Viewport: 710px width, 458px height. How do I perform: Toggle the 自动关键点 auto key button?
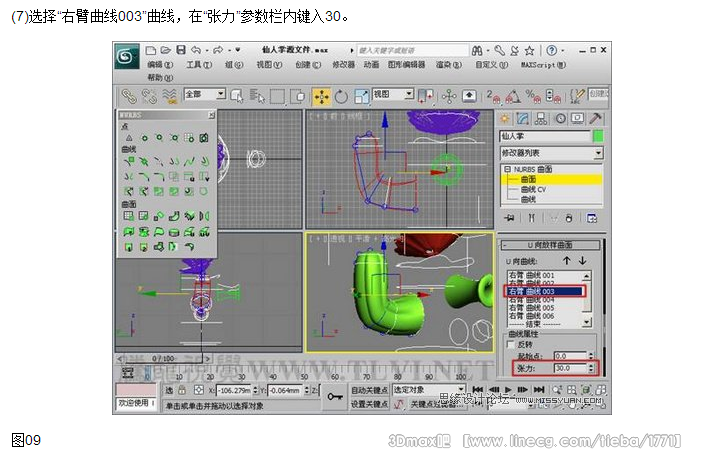pos(369,390)
